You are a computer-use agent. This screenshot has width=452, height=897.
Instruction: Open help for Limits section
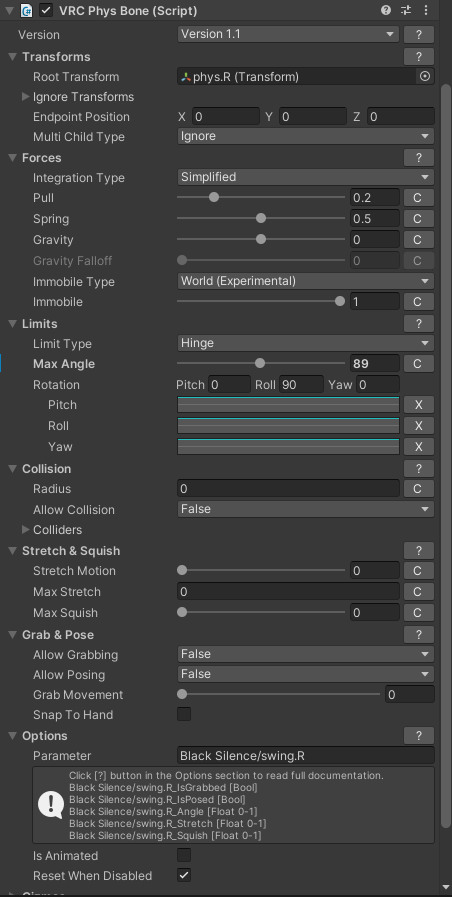419,324
